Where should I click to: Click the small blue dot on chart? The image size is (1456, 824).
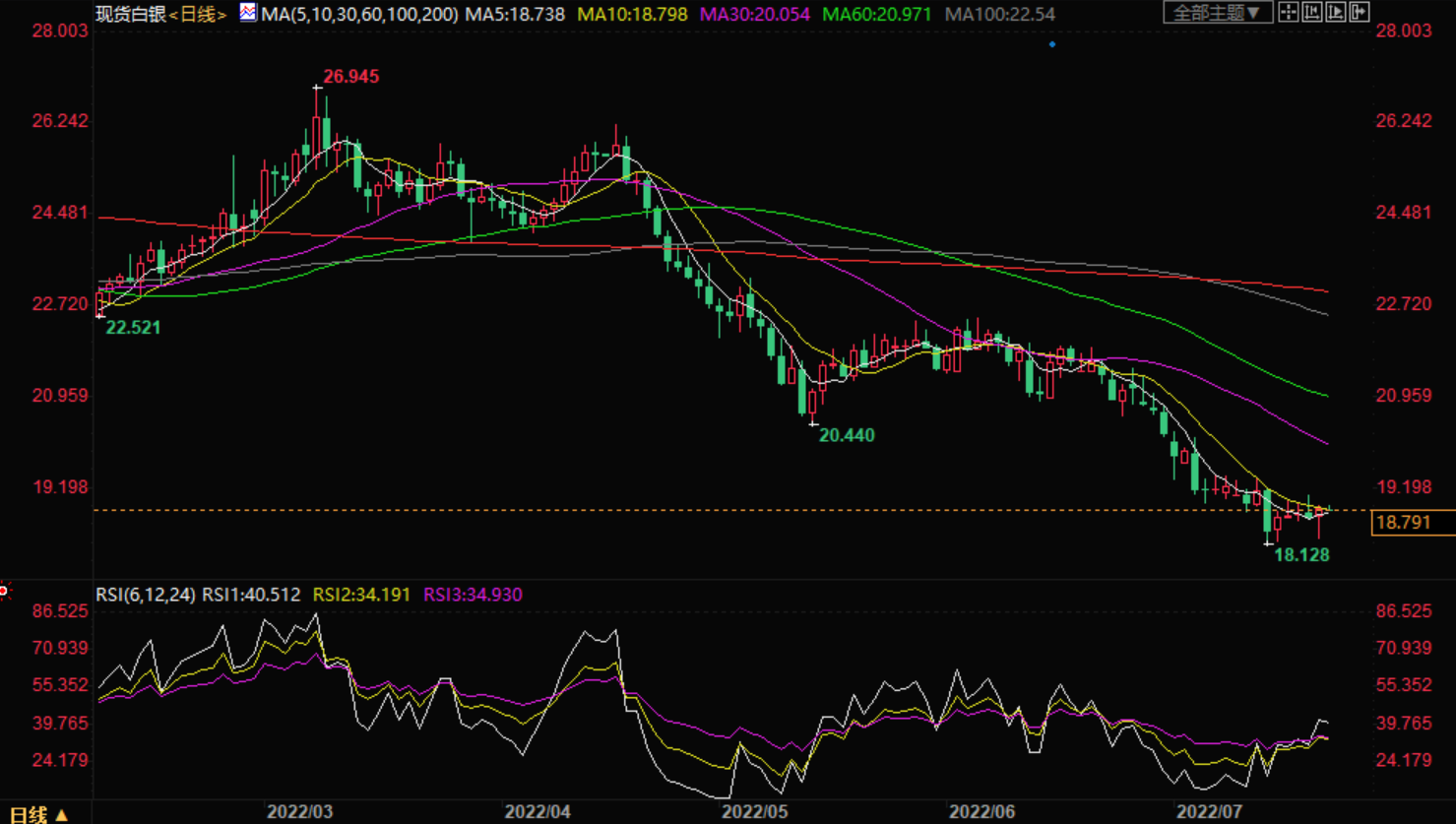[1052, 44]
